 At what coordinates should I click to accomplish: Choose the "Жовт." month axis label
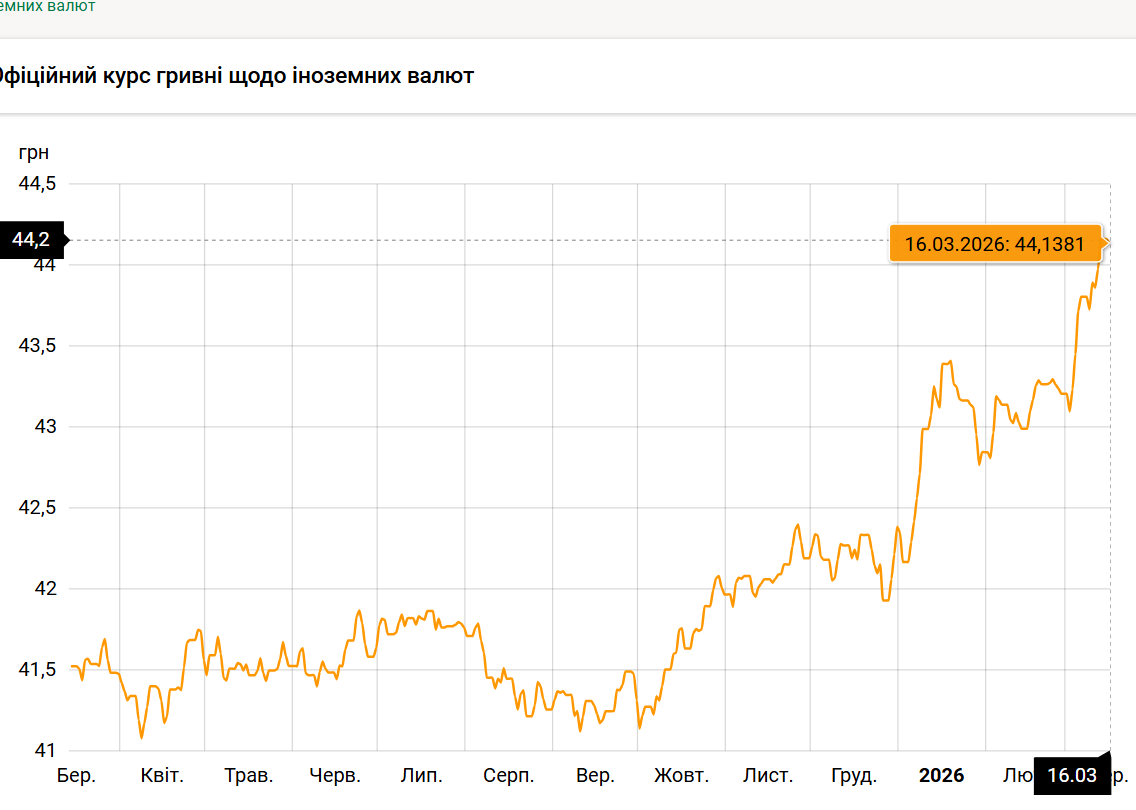click(681, 776)
